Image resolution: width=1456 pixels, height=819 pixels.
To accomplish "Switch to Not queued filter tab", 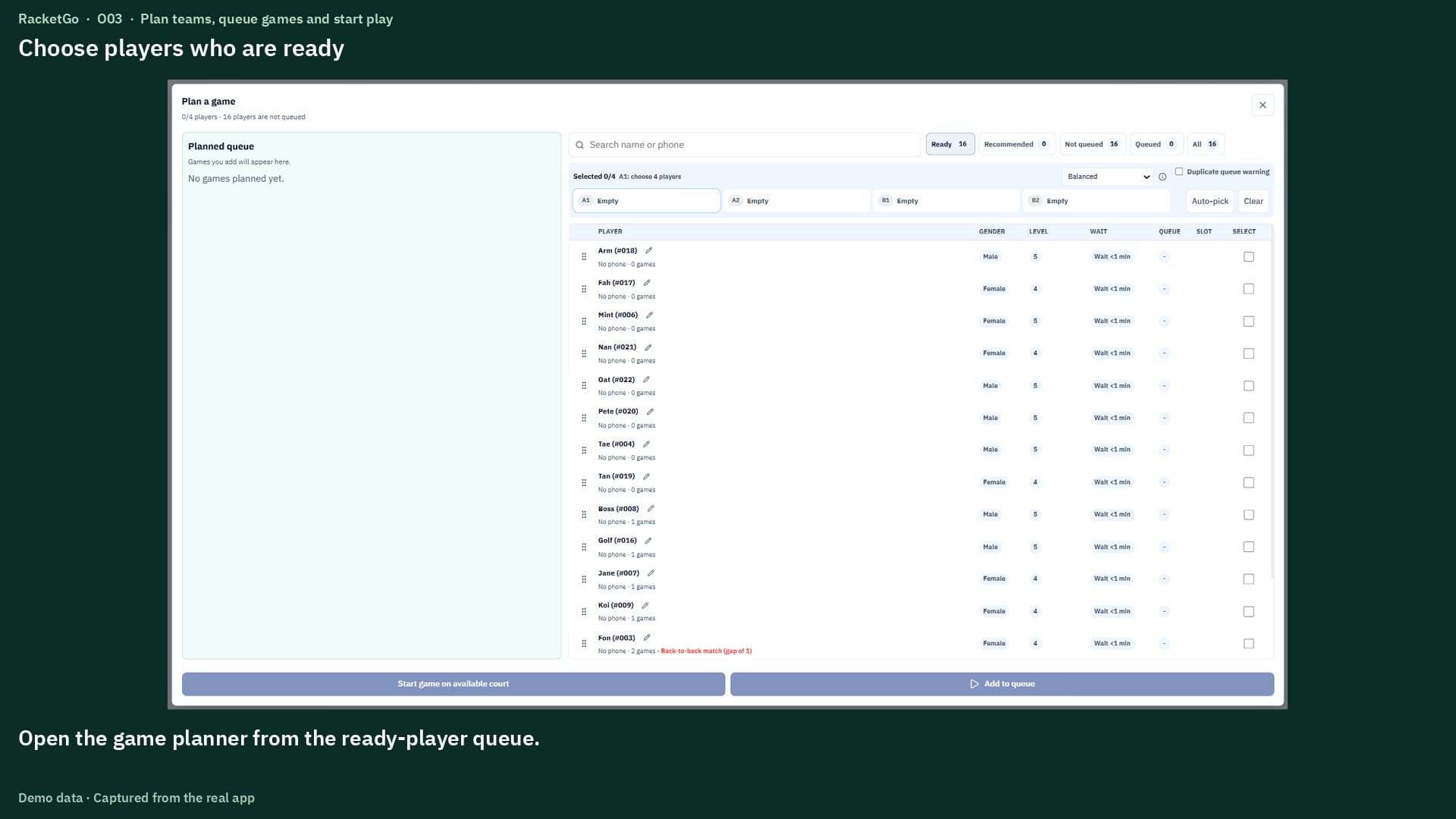I will (1093, 144).
